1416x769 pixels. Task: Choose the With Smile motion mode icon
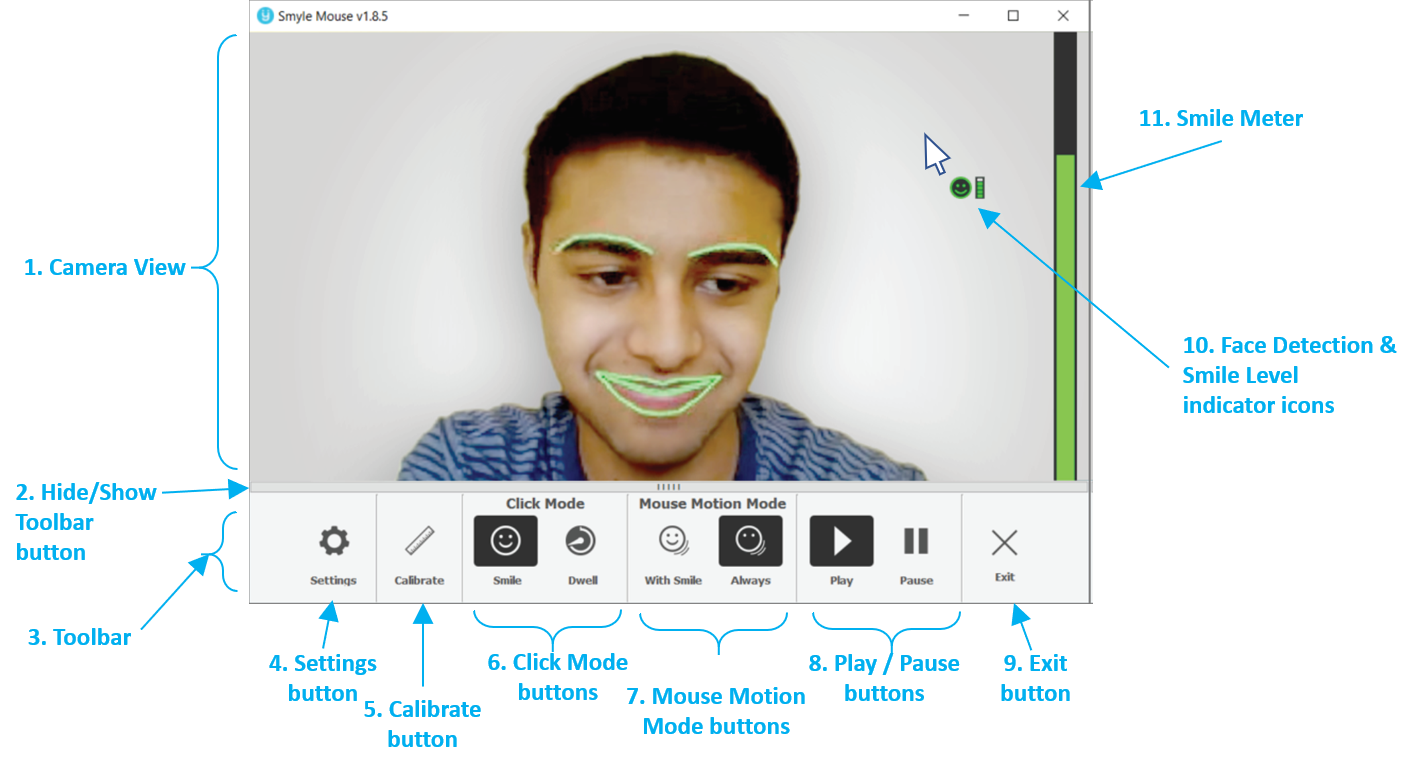(x=673, y=540)
